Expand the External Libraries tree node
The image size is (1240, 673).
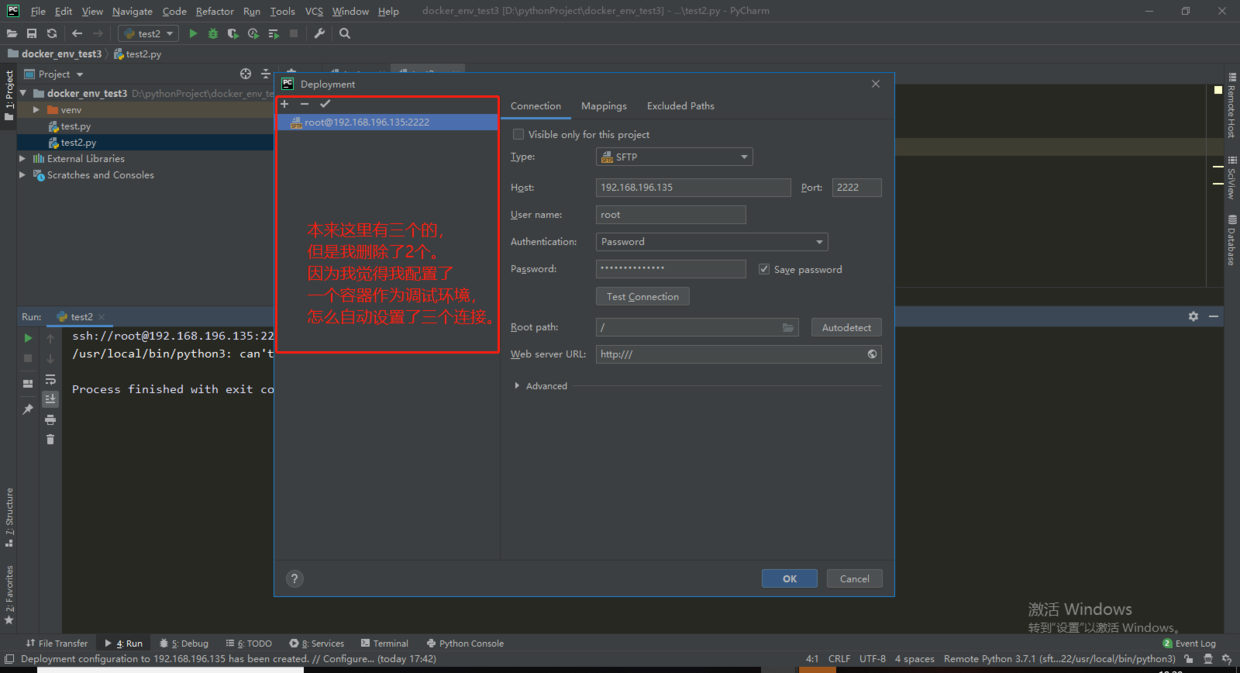point(22,158)
